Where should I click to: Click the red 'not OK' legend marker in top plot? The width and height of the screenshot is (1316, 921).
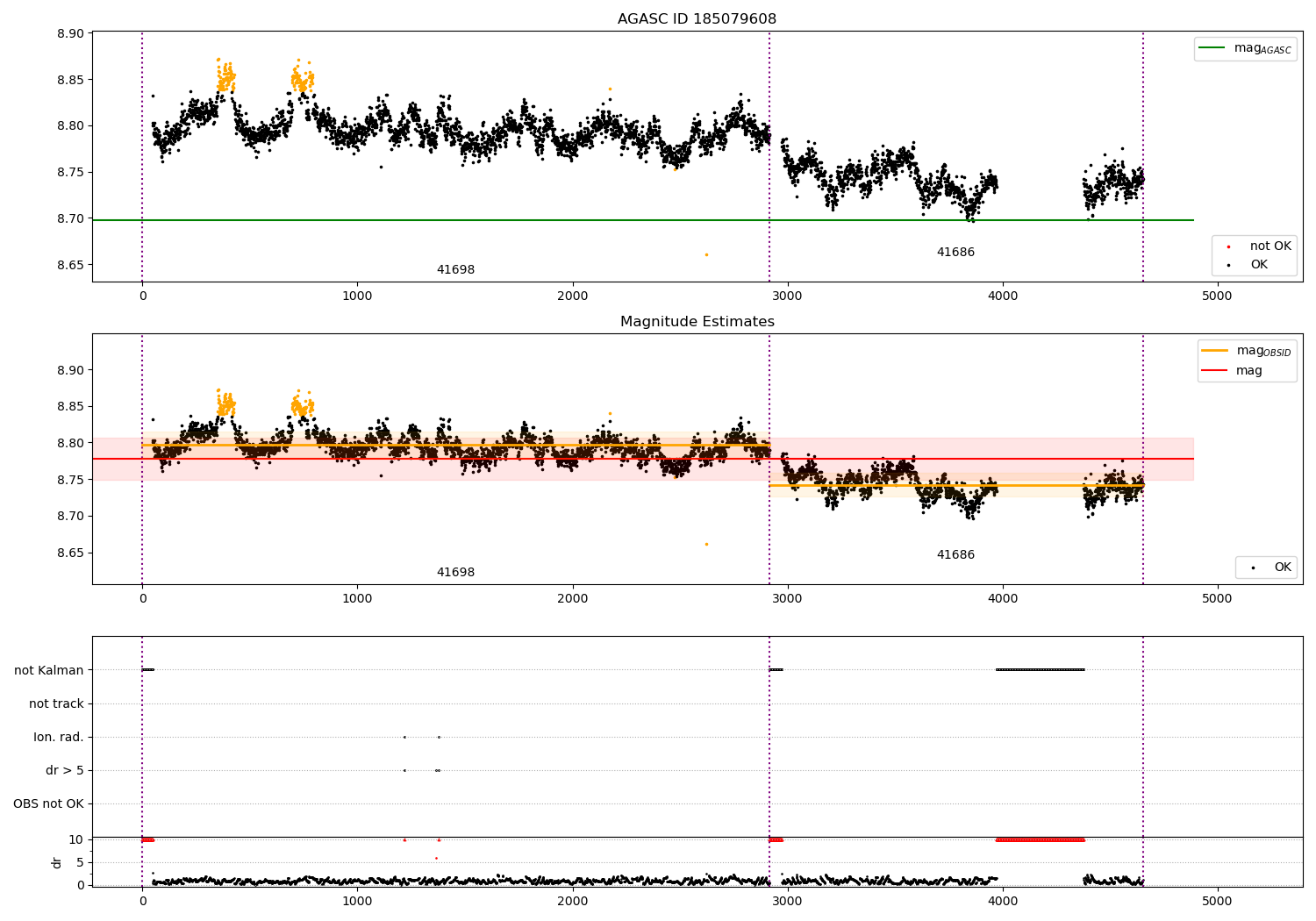coord(1228,246)
